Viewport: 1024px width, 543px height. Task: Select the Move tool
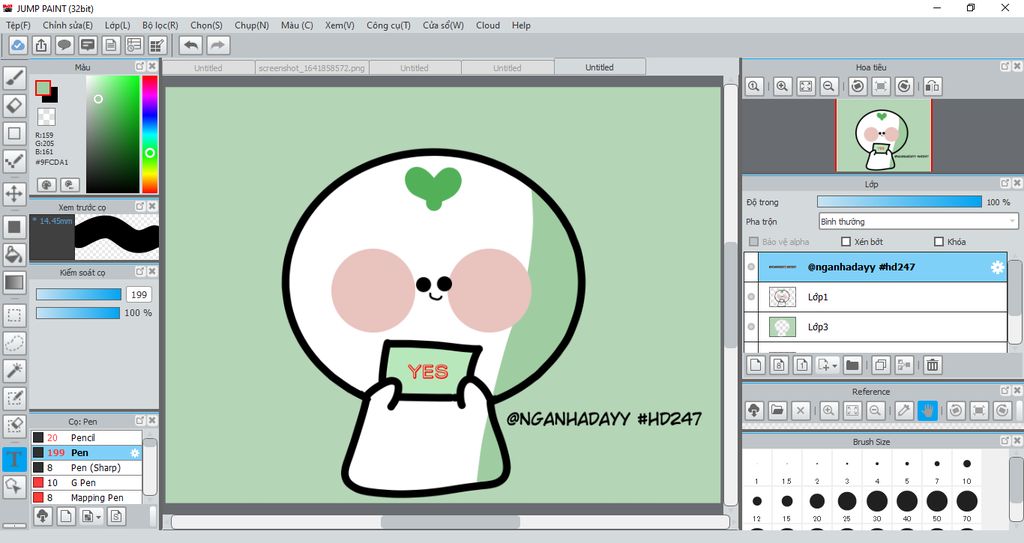(x=14, y=193)
